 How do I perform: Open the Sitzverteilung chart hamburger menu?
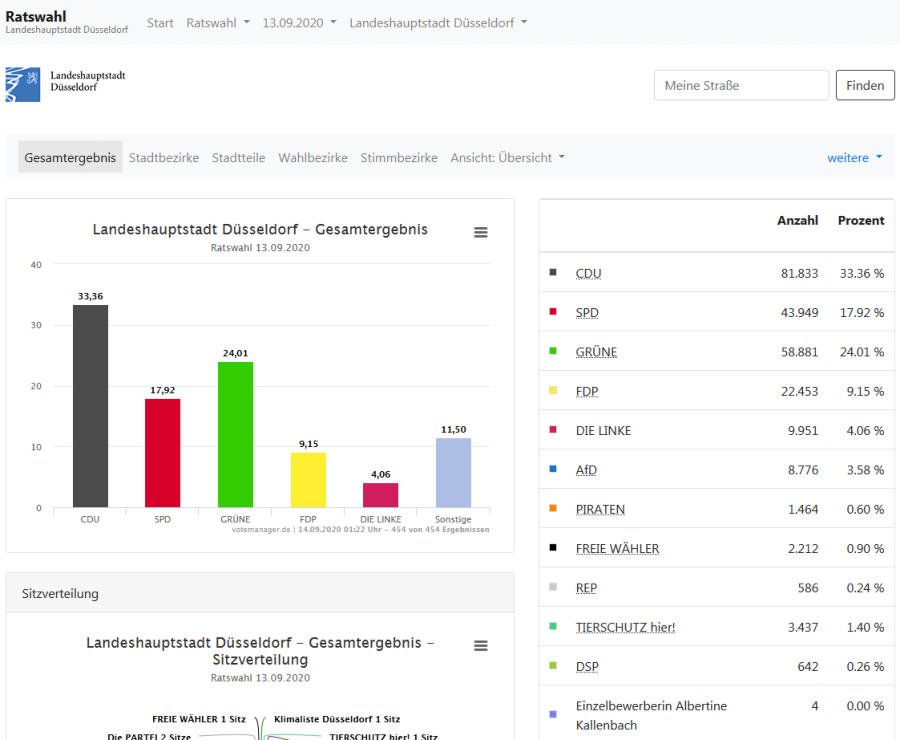click(x=481, y=646)
